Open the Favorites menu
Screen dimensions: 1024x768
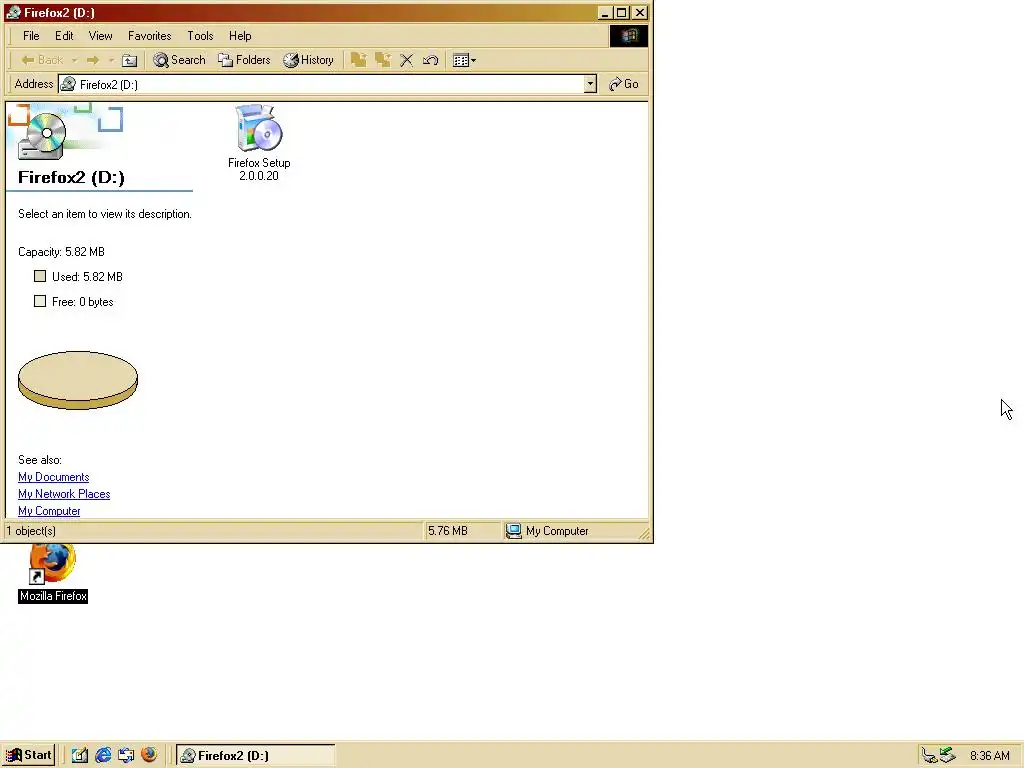(150, 36)
